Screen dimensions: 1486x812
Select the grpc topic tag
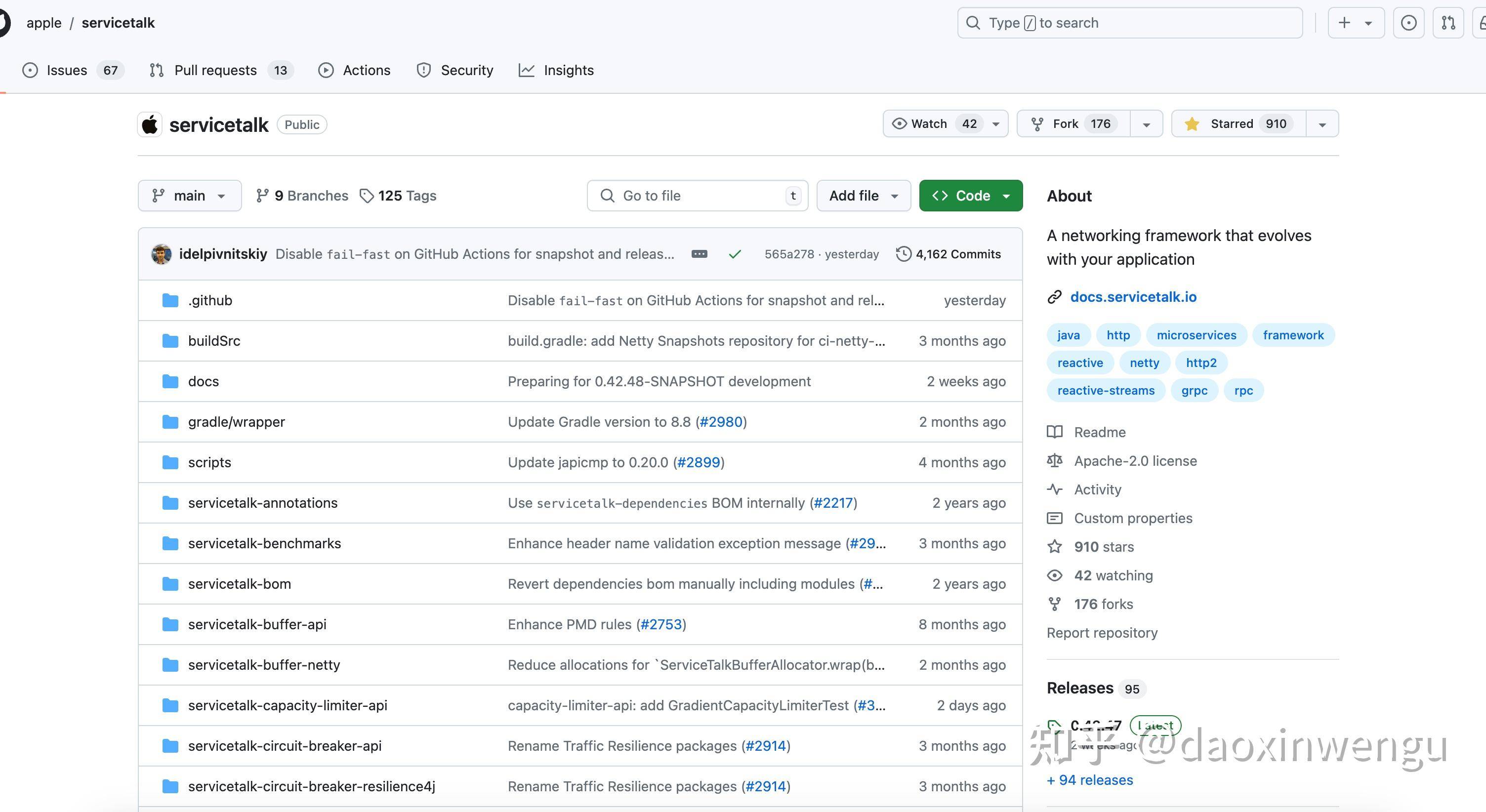pyautogui.click(x=1194, y=390)
